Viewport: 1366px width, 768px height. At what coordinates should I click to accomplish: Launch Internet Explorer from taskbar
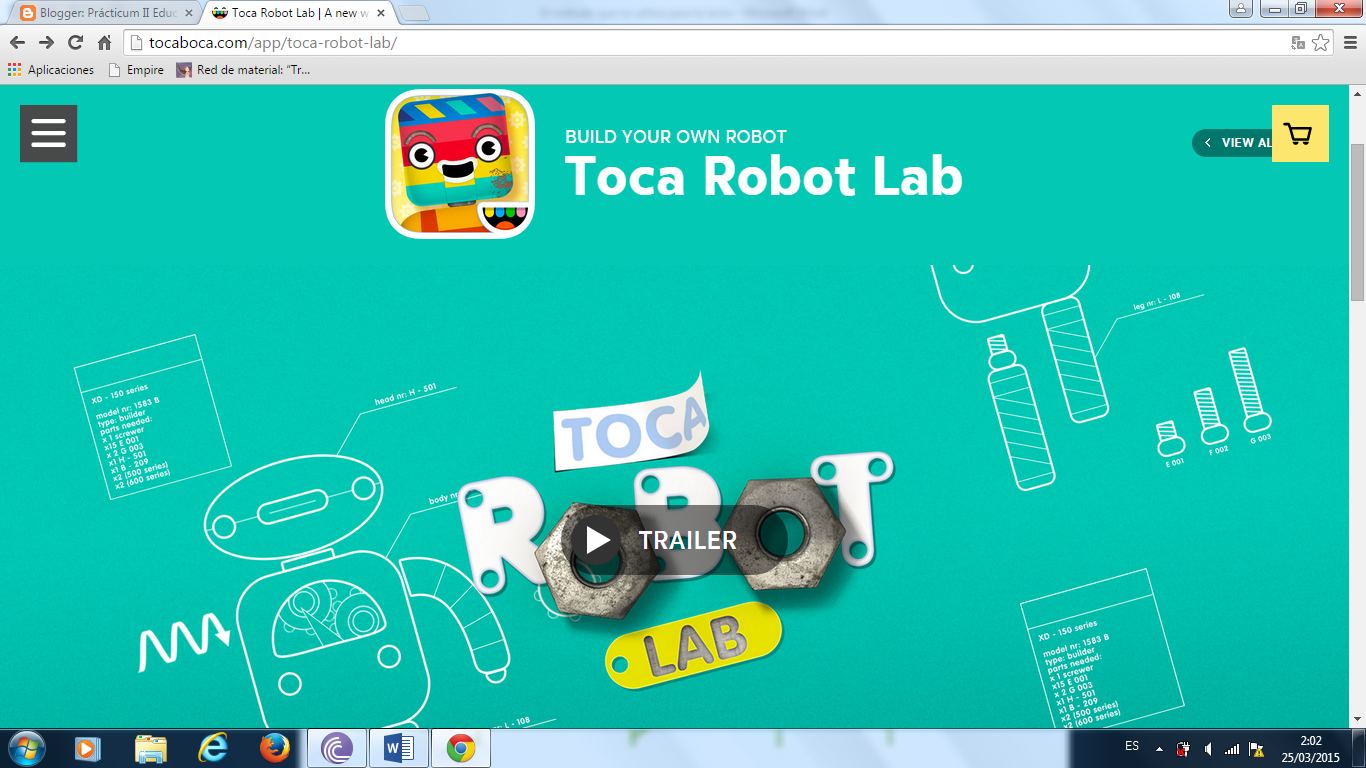tap(213, 748)
